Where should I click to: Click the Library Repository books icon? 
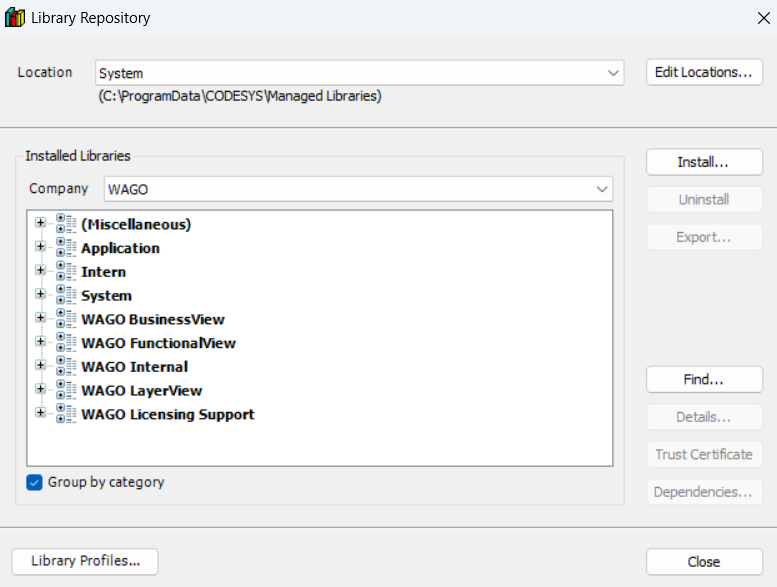tap(15, 17)
